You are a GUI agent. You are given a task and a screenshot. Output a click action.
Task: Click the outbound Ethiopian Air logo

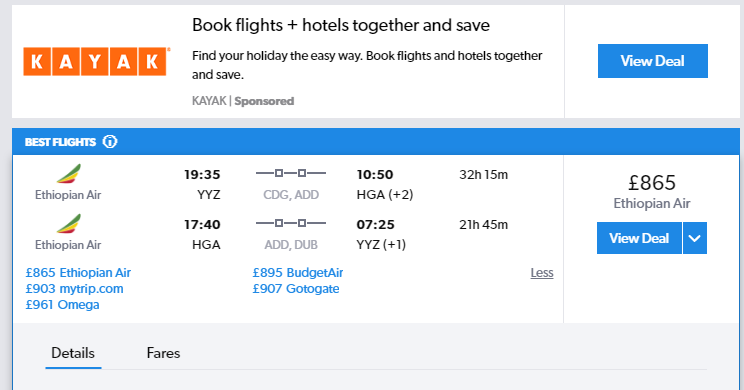coord(69,174)
